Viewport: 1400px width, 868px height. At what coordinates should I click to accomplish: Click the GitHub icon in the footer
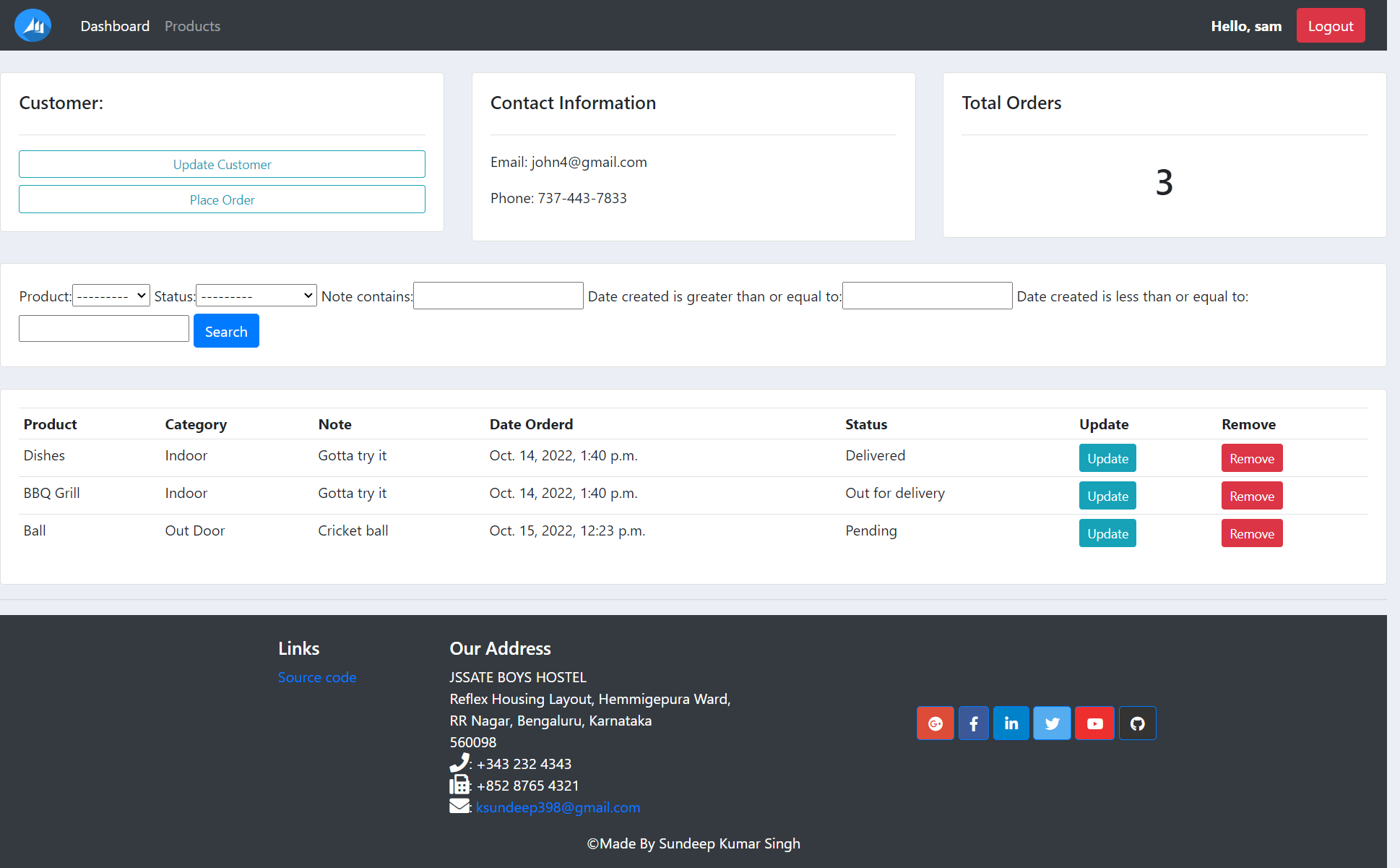click(x=1137, y=723)
